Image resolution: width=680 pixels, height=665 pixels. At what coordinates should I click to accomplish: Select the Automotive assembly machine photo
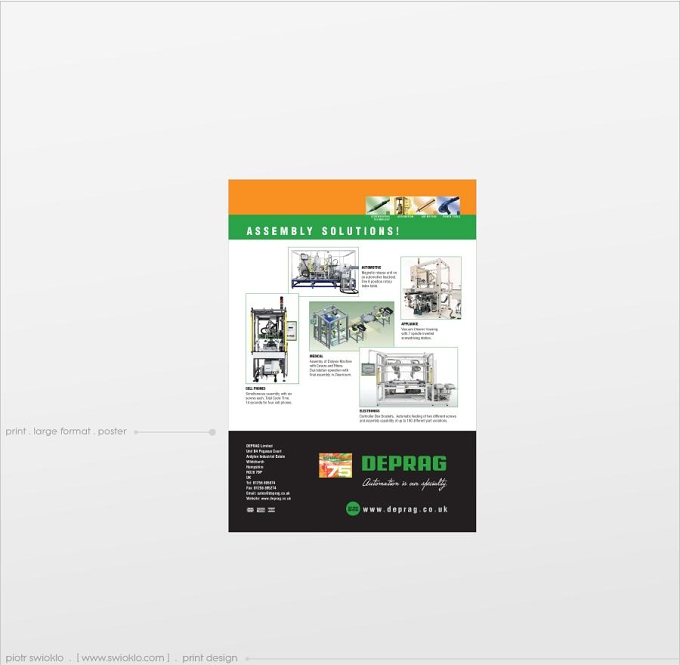click(x=324, y=272)
